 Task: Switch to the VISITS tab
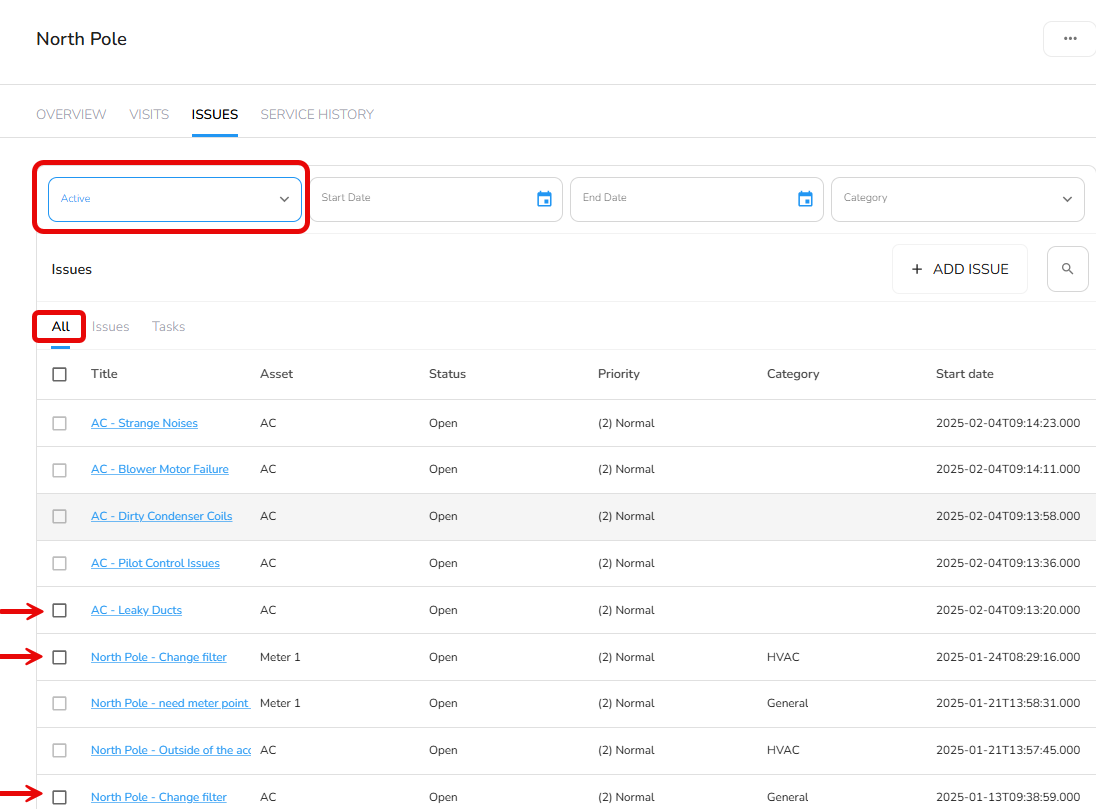149,114
